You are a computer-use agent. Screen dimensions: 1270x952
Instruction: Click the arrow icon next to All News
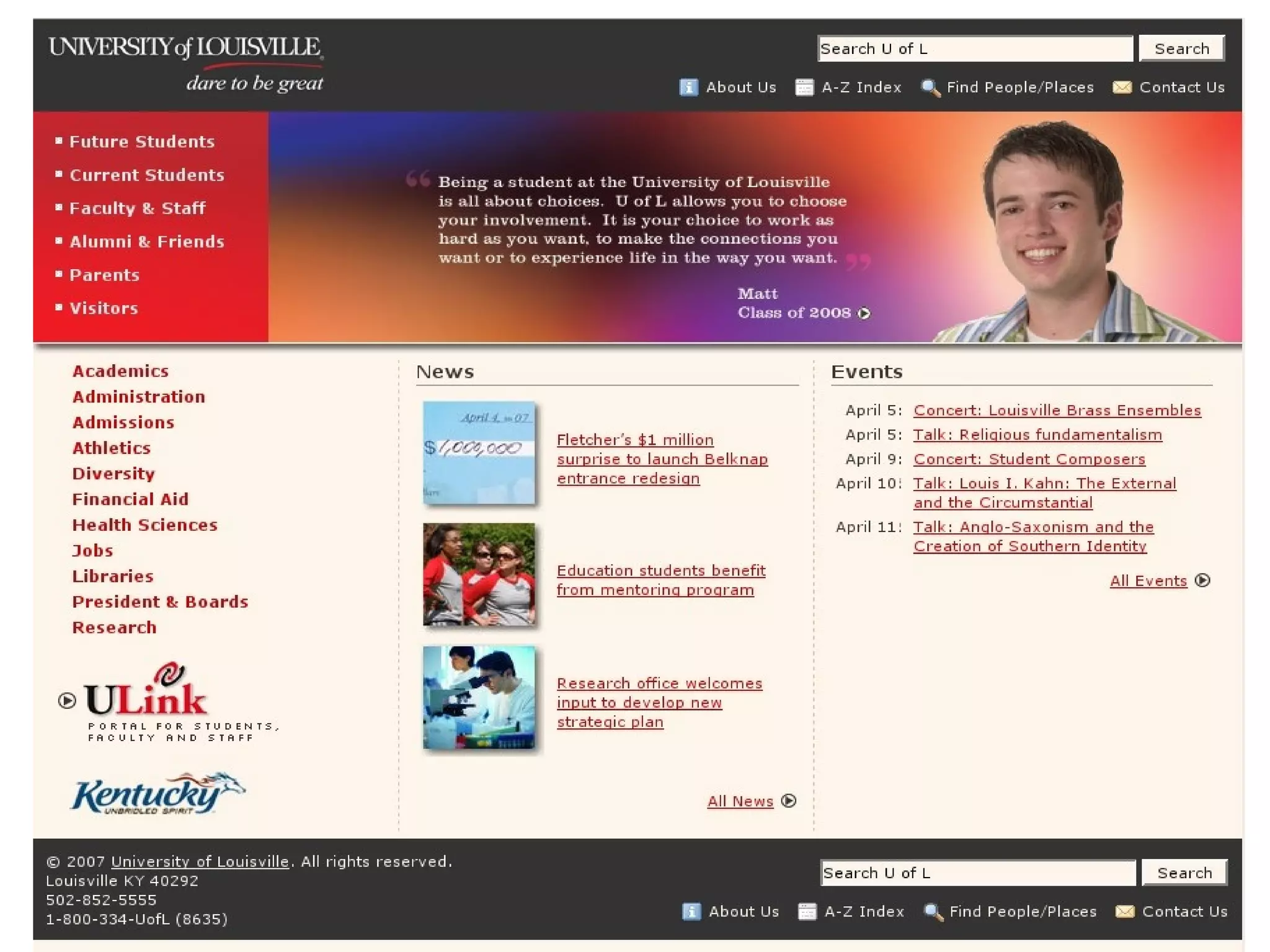789,801
